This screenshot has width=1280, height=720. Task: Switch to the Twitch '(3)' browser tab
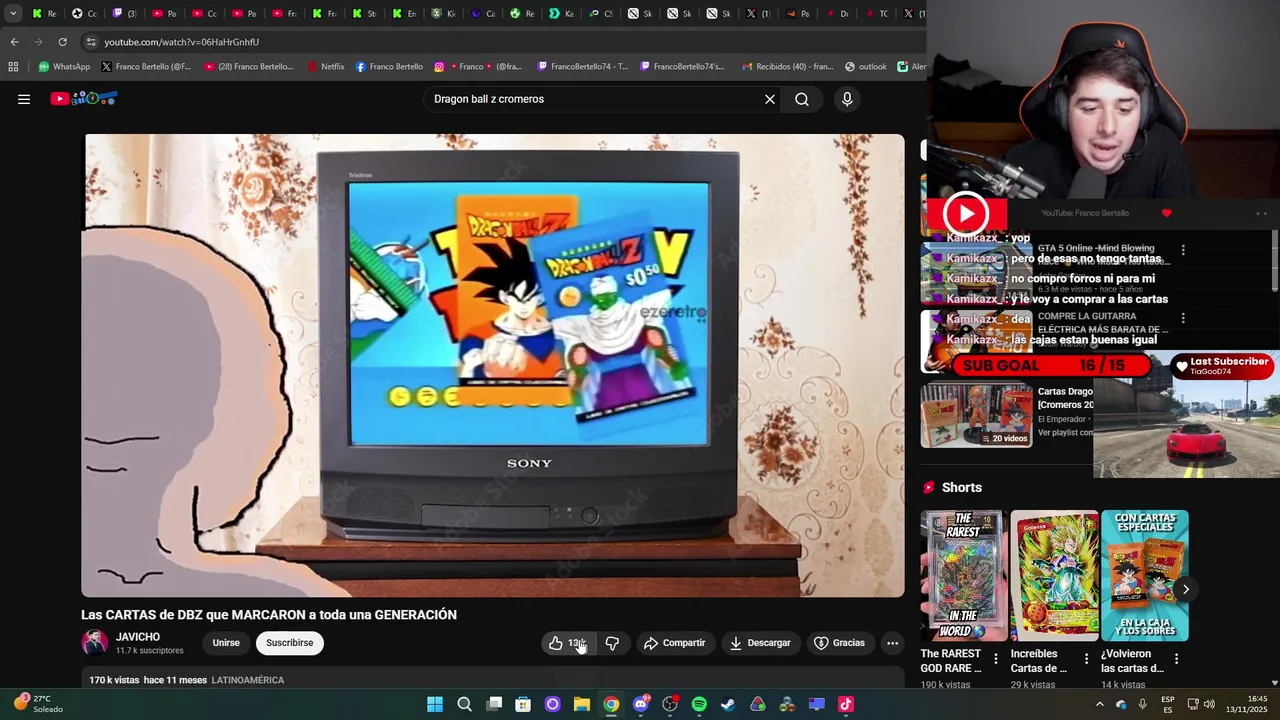[x=125, y=14]
